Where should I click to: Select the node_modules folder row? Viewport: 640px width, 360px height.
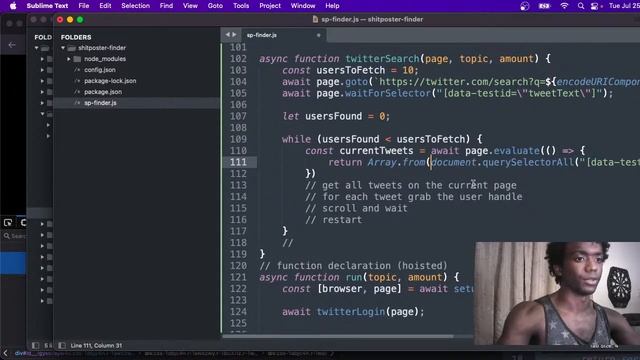tap(137, 59)
